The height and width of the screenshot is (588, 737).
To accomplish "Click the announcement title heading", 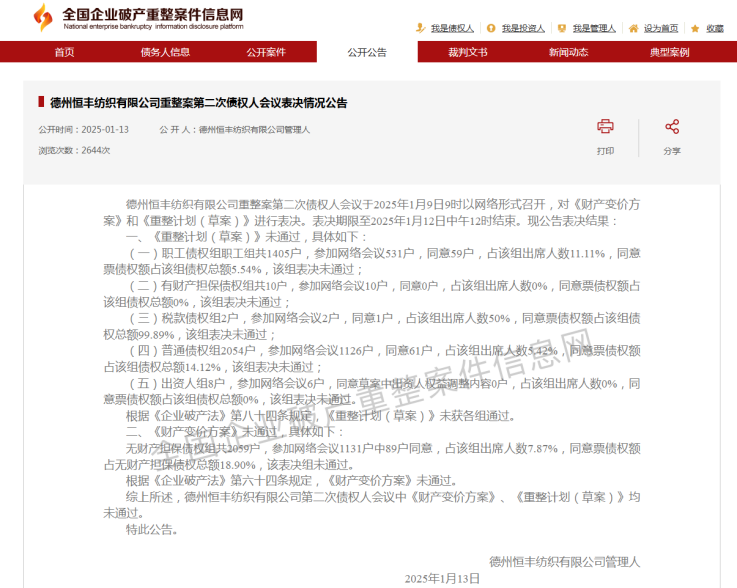I will (x=199, y=102).
